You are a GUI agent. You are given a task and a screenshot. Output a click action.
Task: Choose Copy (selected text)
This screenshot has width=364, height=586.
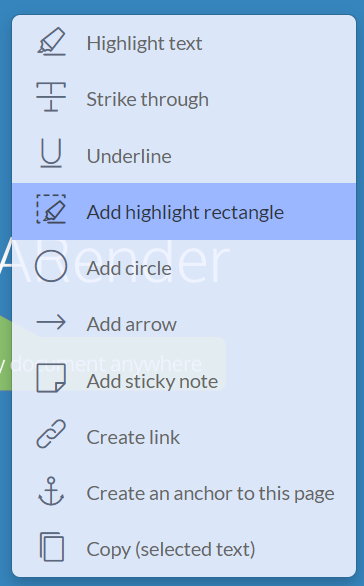[184, 549]
